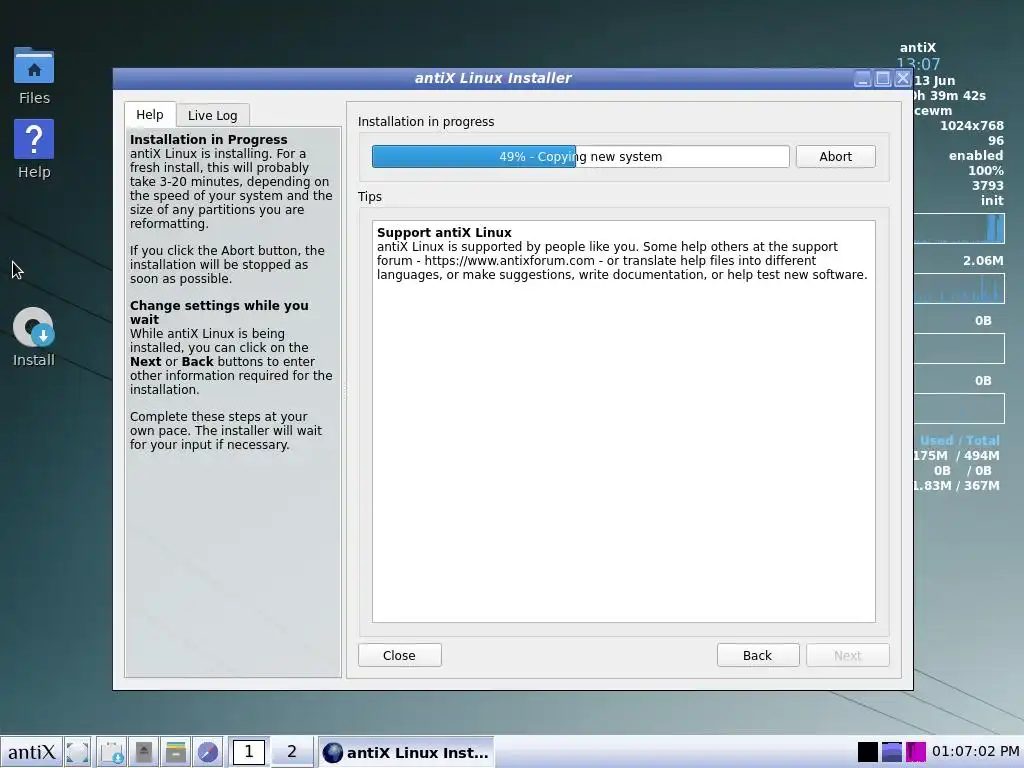This screenshot has width=1024, height=768.
Task: Open the package installer taskbar icon
Action: (112, 752)
